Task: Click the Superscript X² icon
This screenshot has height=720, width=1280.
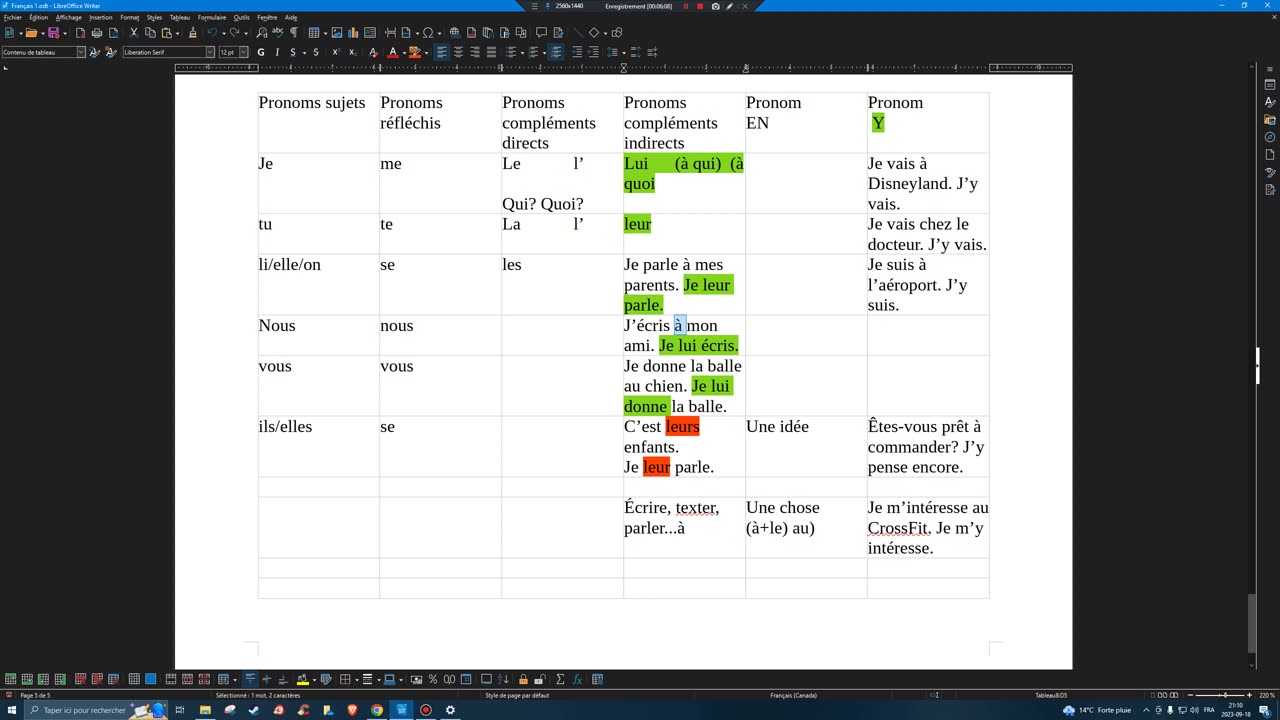Action: click(x=336, y=52)
